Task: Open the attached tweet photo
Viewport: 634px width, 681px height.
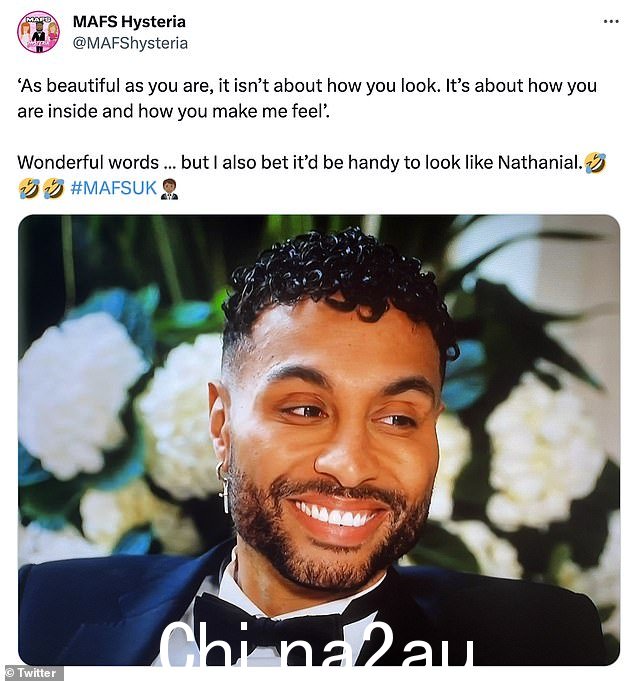Action: 319,440
